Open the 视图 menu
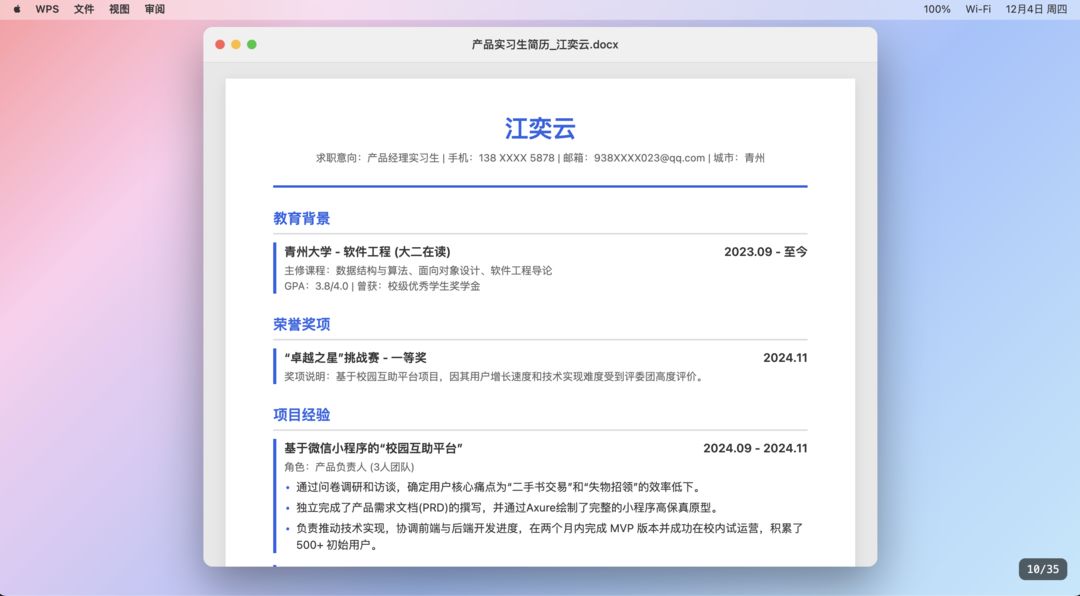The image size is (1080, 596). 119,8
